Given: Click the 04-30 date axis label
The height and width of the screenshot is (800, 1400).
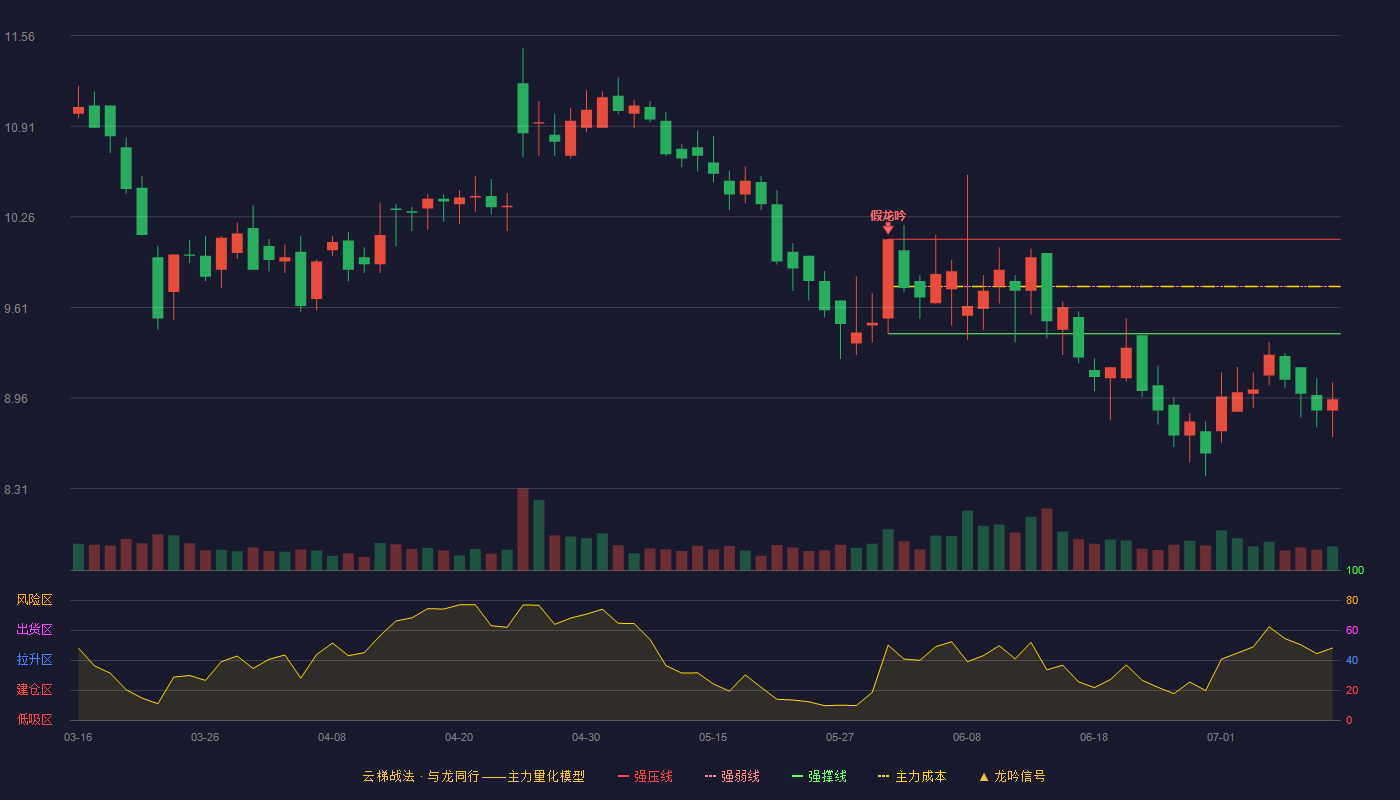Looking at the screenshot, I should pyautogui.click(x=586, y=737).
